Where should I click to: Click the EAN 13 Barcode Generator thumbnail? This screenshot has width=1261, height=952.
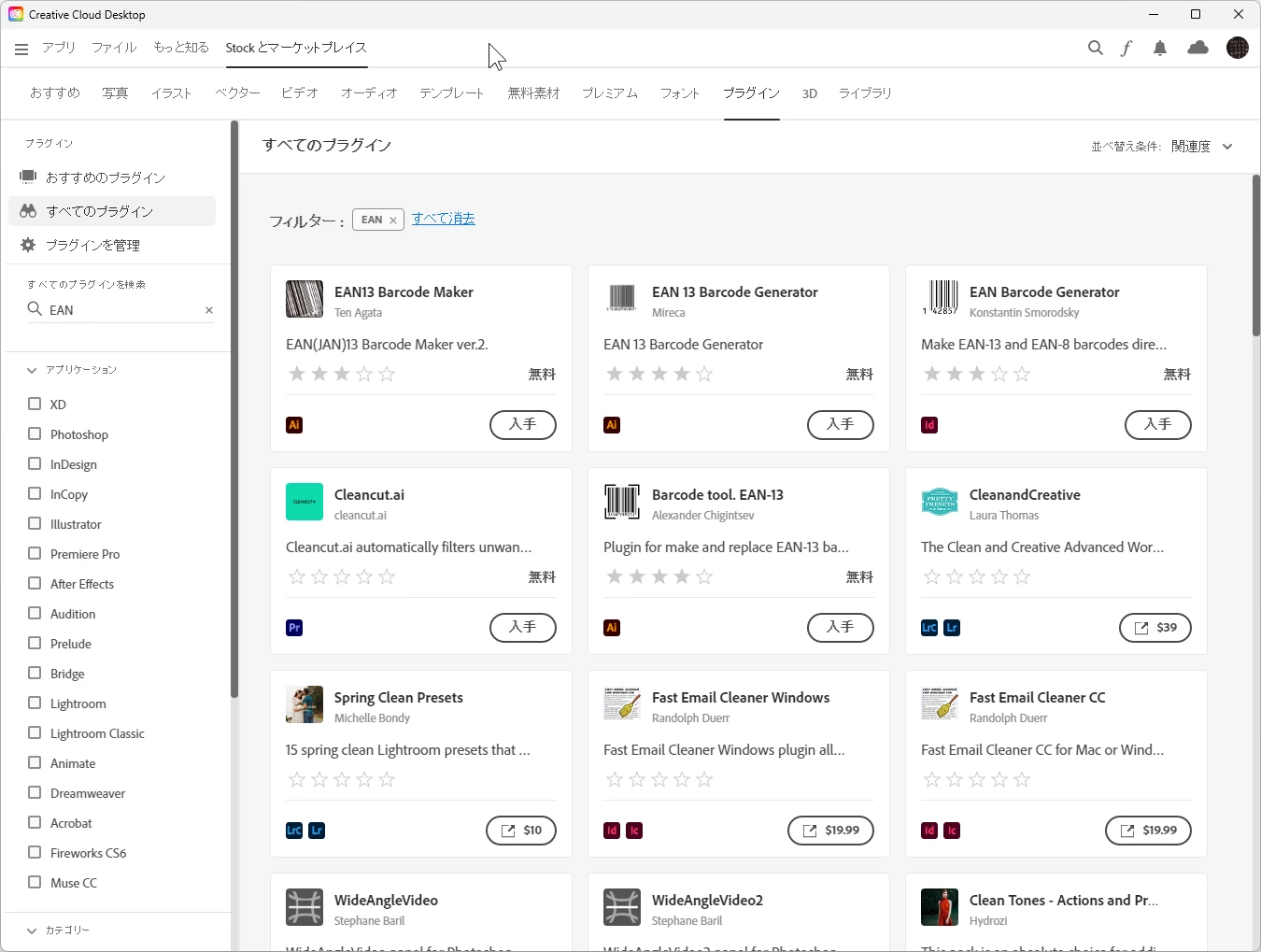(622, 299)
